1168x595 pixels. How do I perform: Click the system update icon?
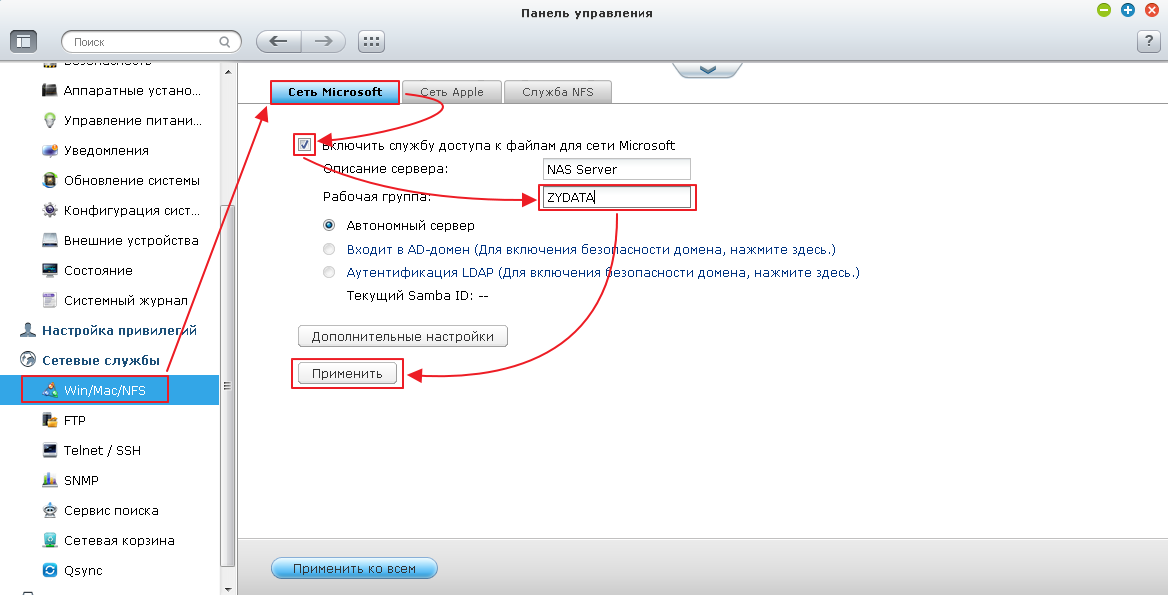[49, 180]
